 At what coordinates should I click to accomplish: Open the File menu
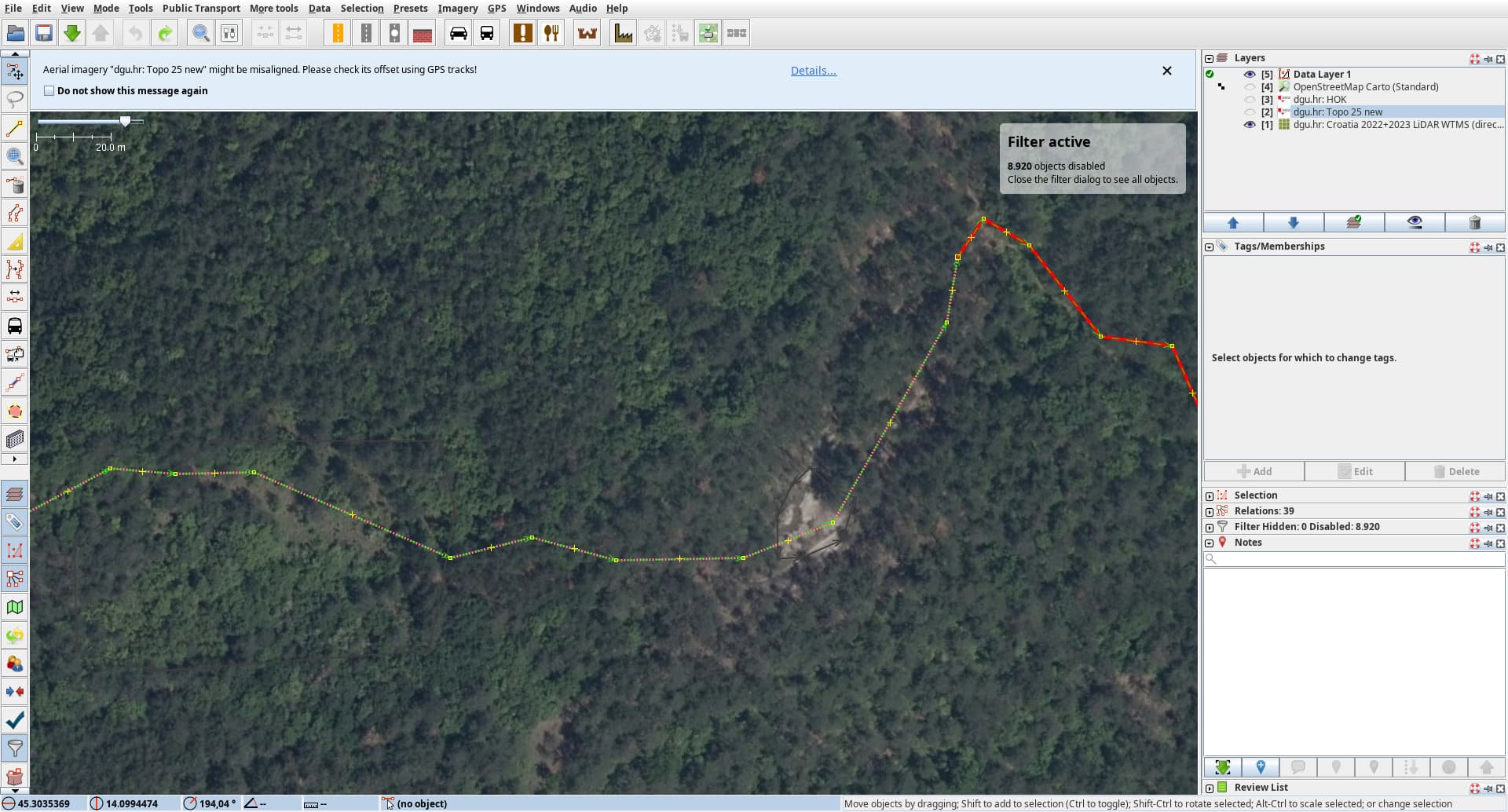(x=13, y=8)
